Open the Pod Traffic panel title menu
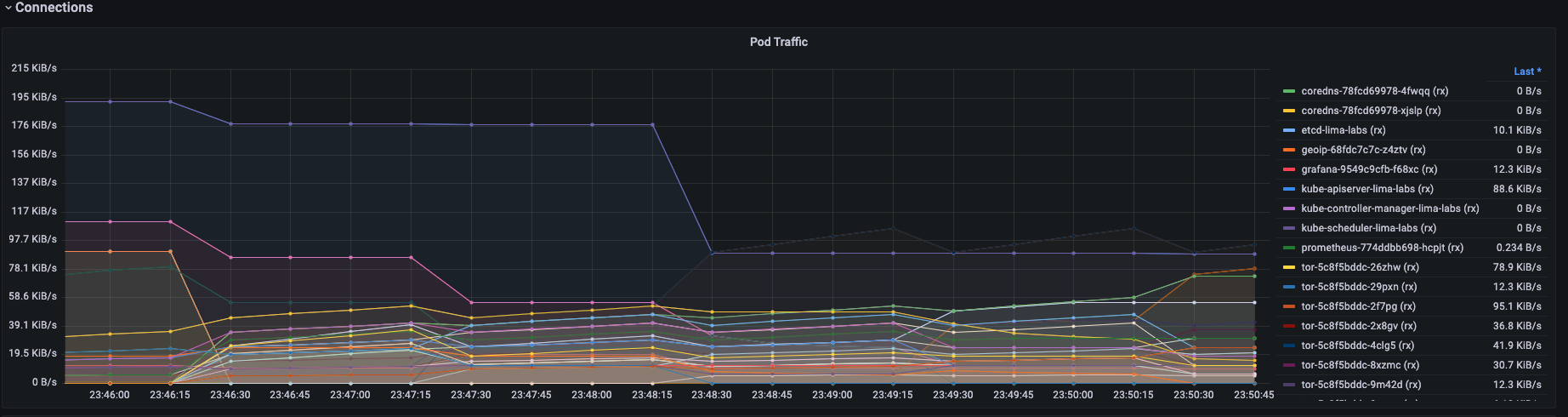This screenshot has height=417, width=1568. (778, 42)
